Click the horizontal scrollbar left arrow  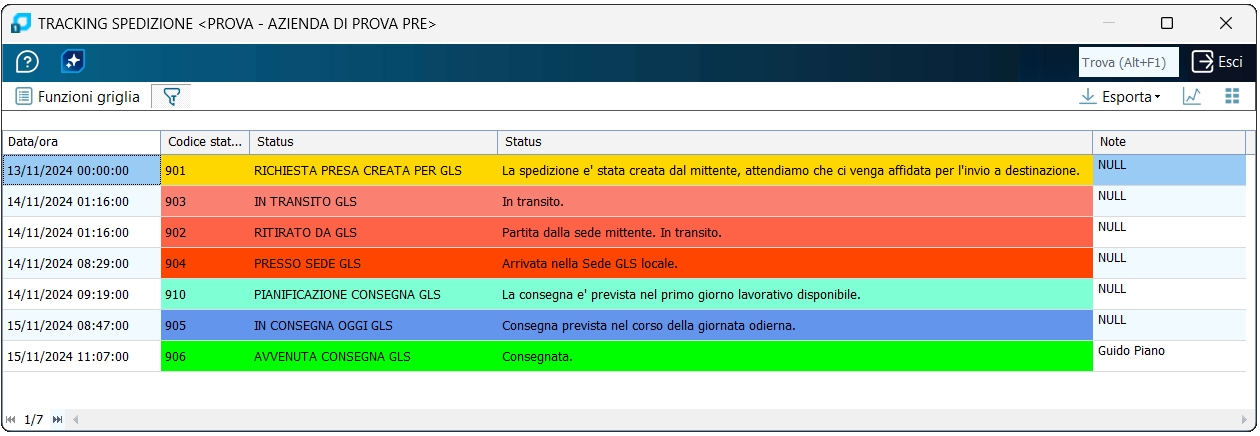75,419
